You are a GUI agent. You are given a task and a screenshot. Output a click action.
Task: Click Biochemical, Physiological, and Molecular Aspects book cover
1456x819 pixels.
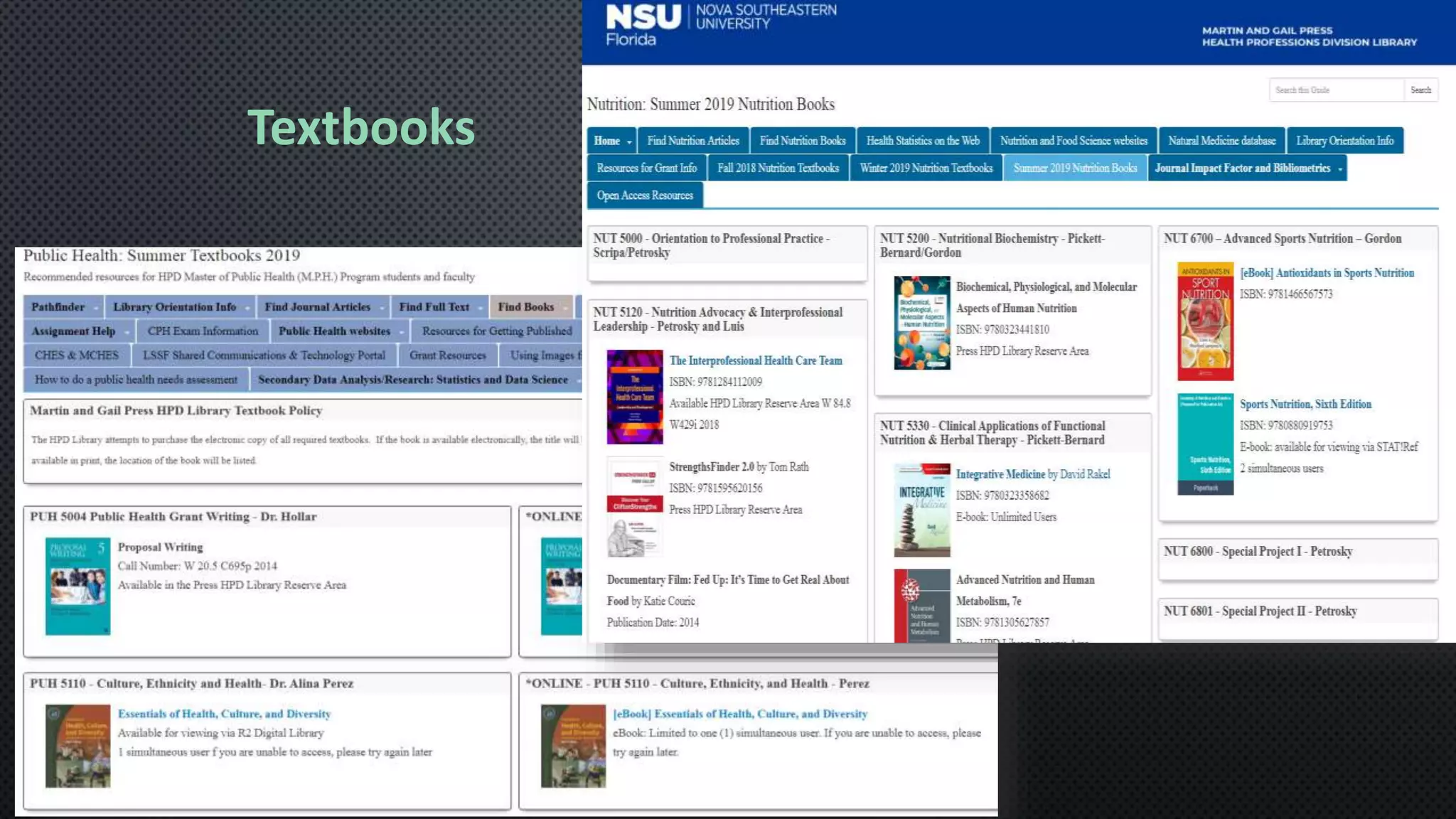tap(922, 323)
